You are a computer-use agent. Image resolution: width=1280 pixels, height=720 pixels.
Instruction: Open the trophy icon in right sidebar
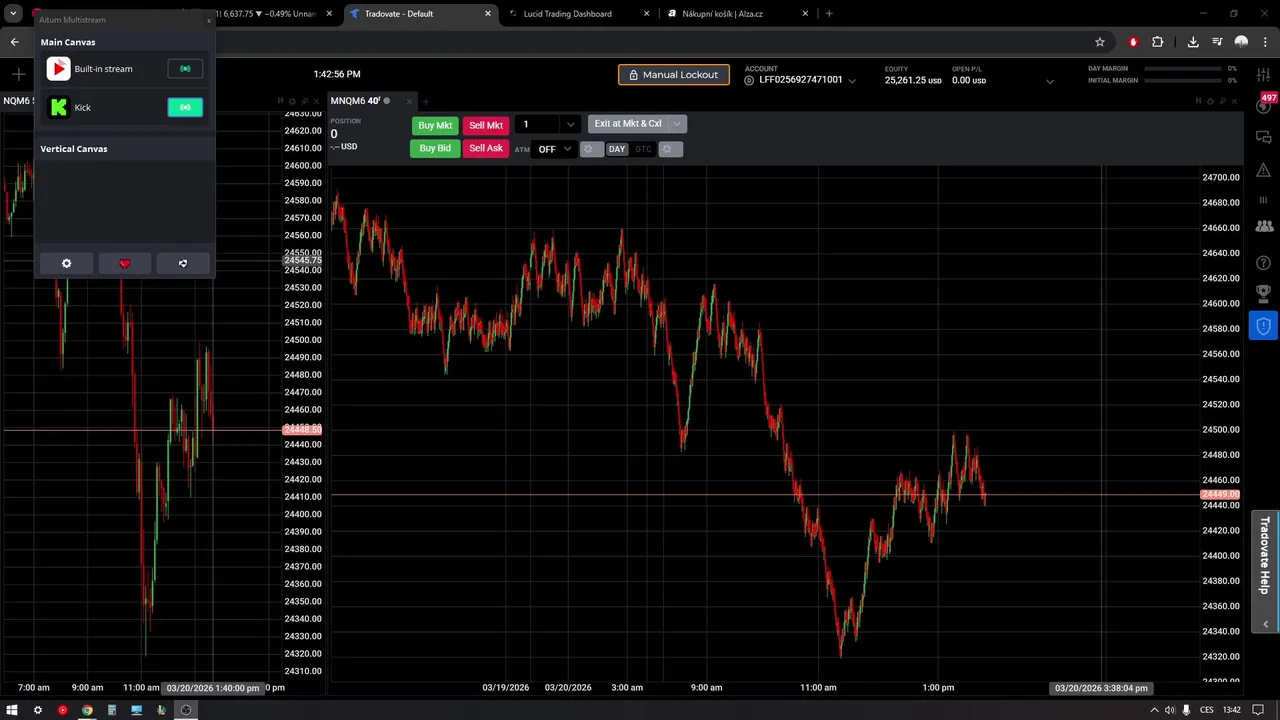coord(1264,293)
